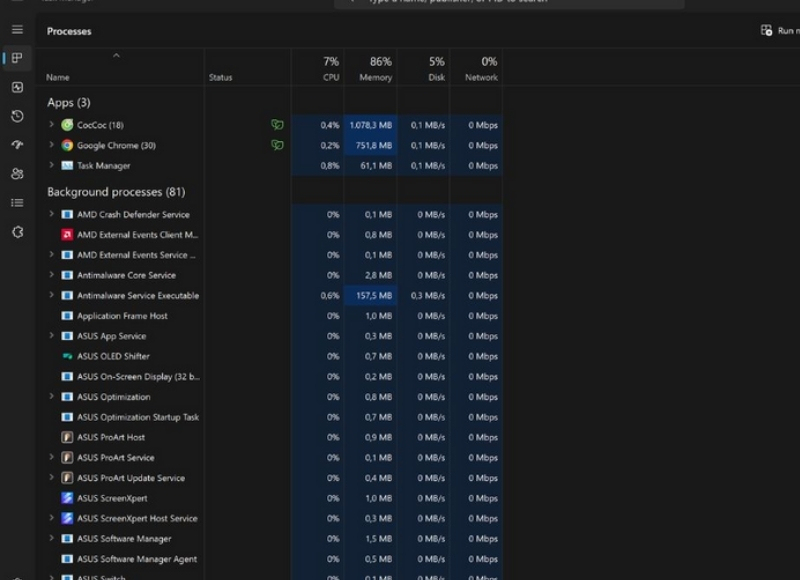
Task: Expand the ASUS App Service row
Action: [x=51, y=336]
